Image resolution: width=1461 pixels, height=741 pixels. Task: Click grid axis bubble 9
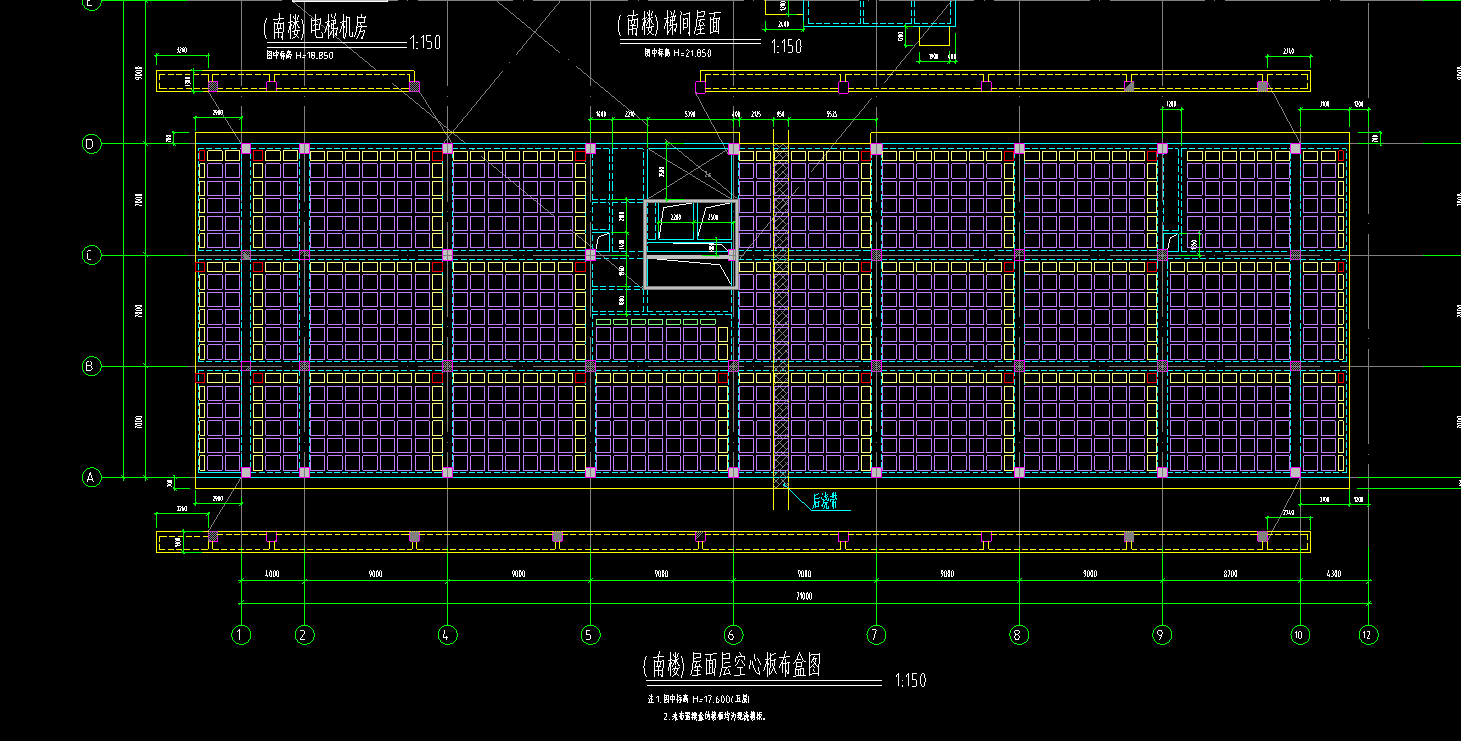(x=1162, y=634)
